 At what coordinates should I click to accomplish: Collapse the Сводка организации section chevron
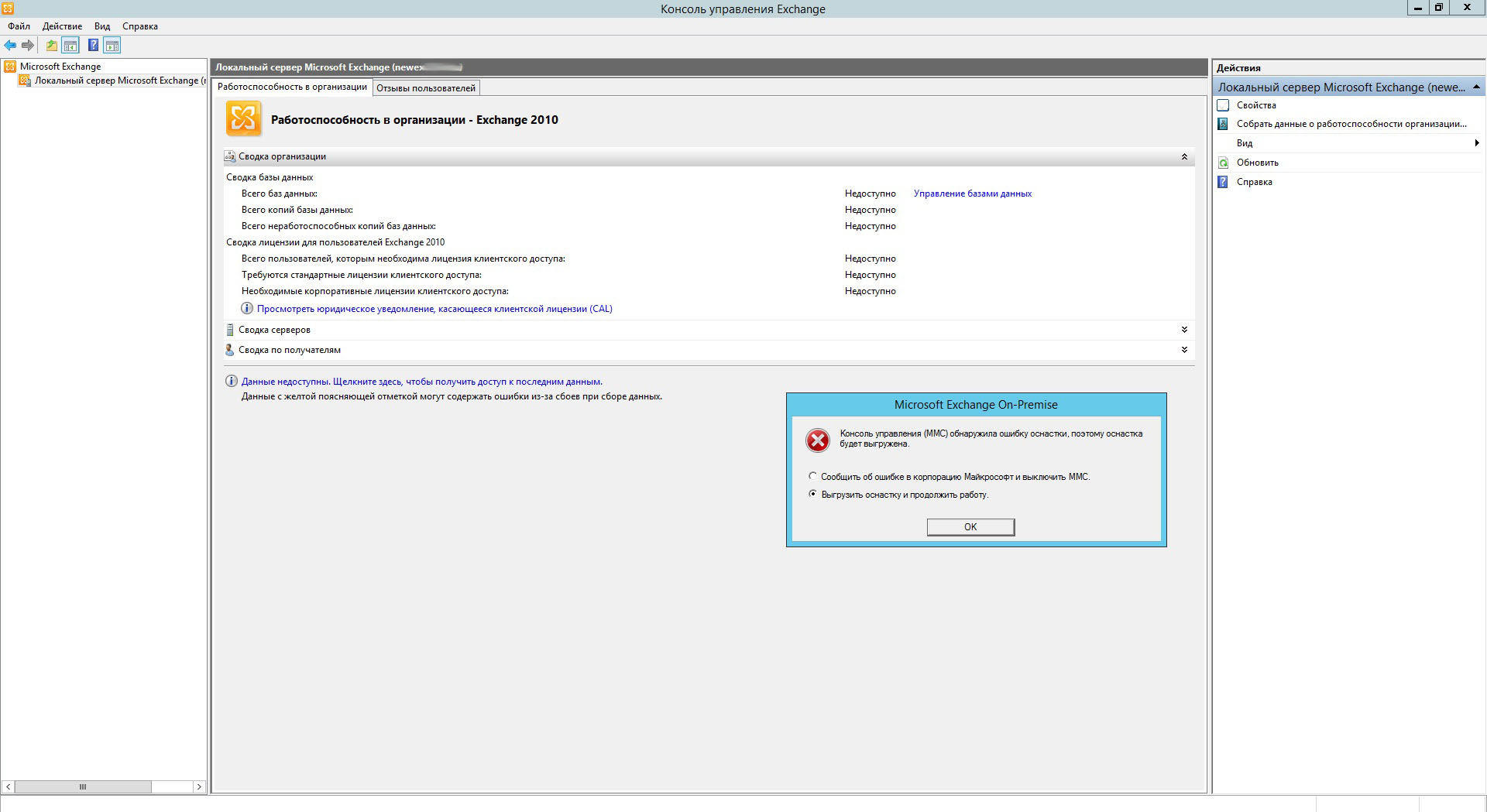(1184, 156)
